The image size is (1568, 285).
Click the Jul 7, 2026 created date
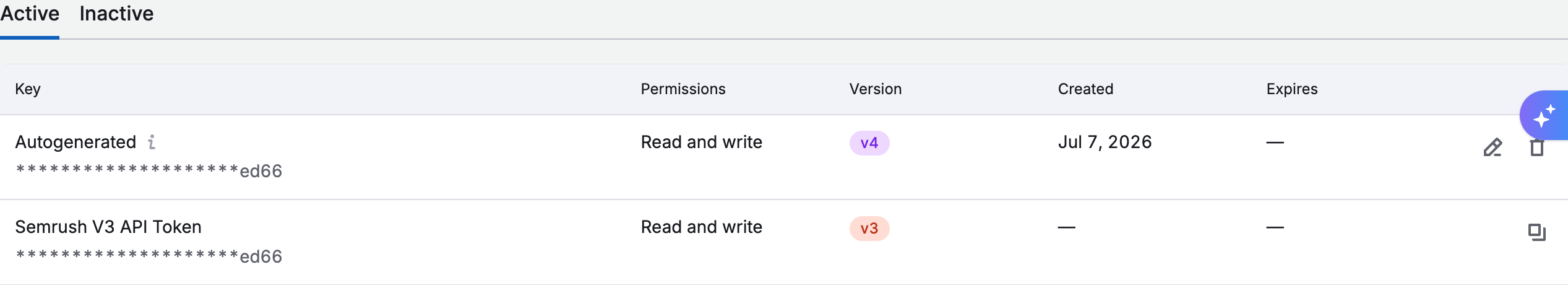click(1105, 142)
